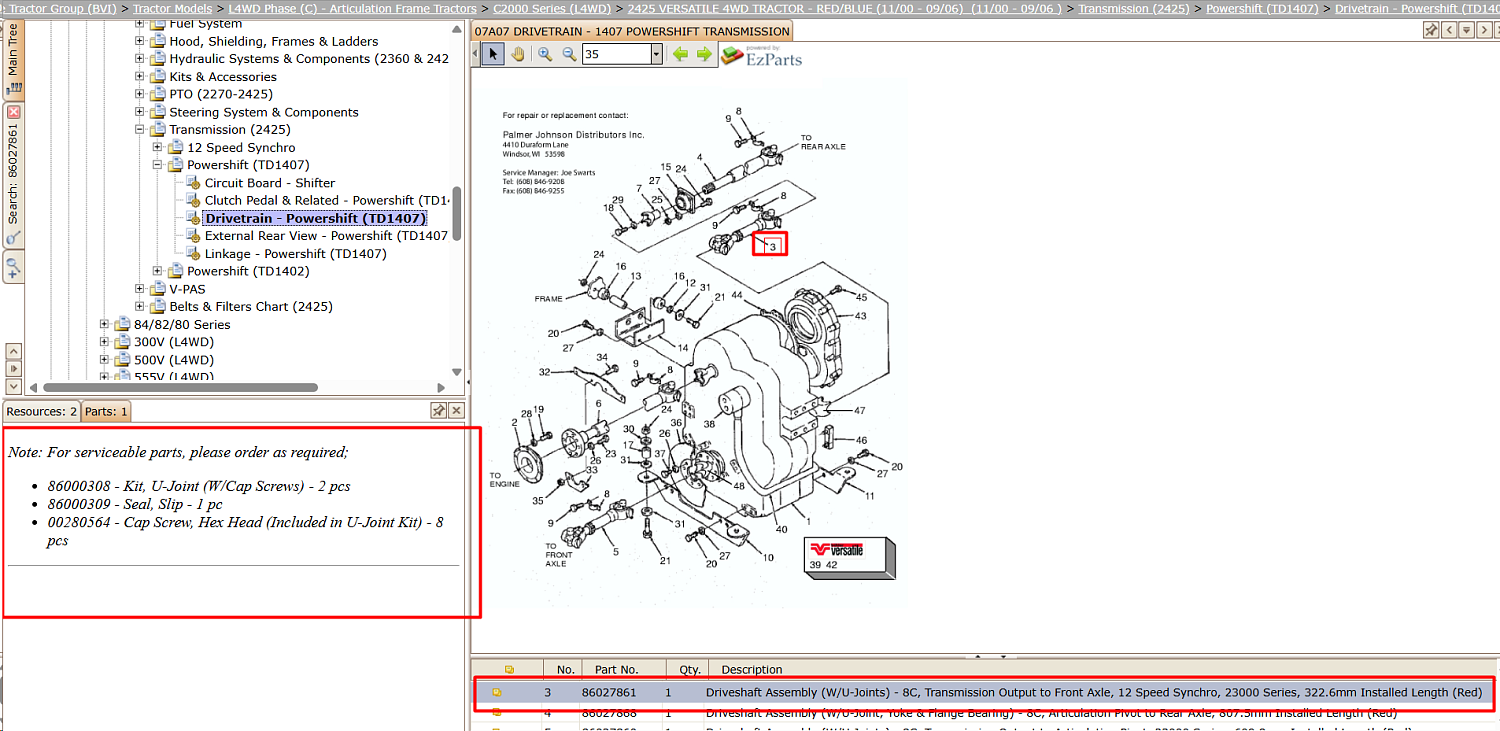Select Drivetrain - Powershift (TD1407) tree item
Screen dimensions: 1500x731
[316, 218]
